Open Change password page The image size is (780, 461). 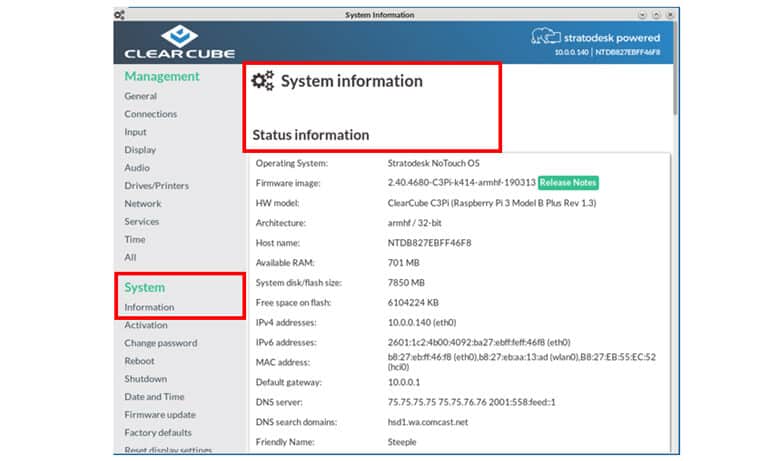[161, 343]
